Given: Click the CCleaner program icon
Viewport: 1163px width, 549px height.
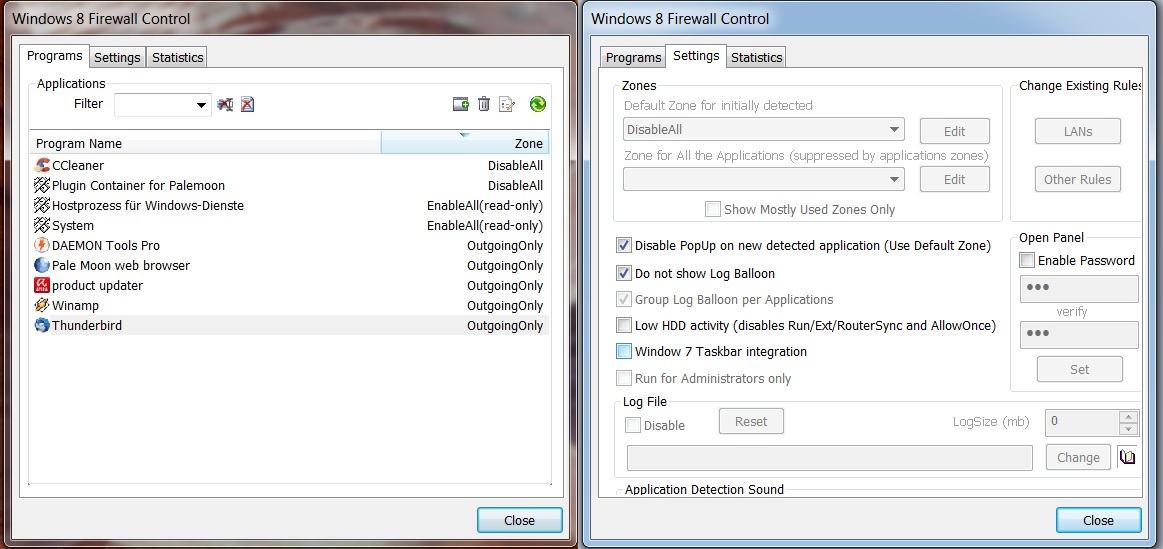Looking at the screenshot, I should click(x=42, y=165).
